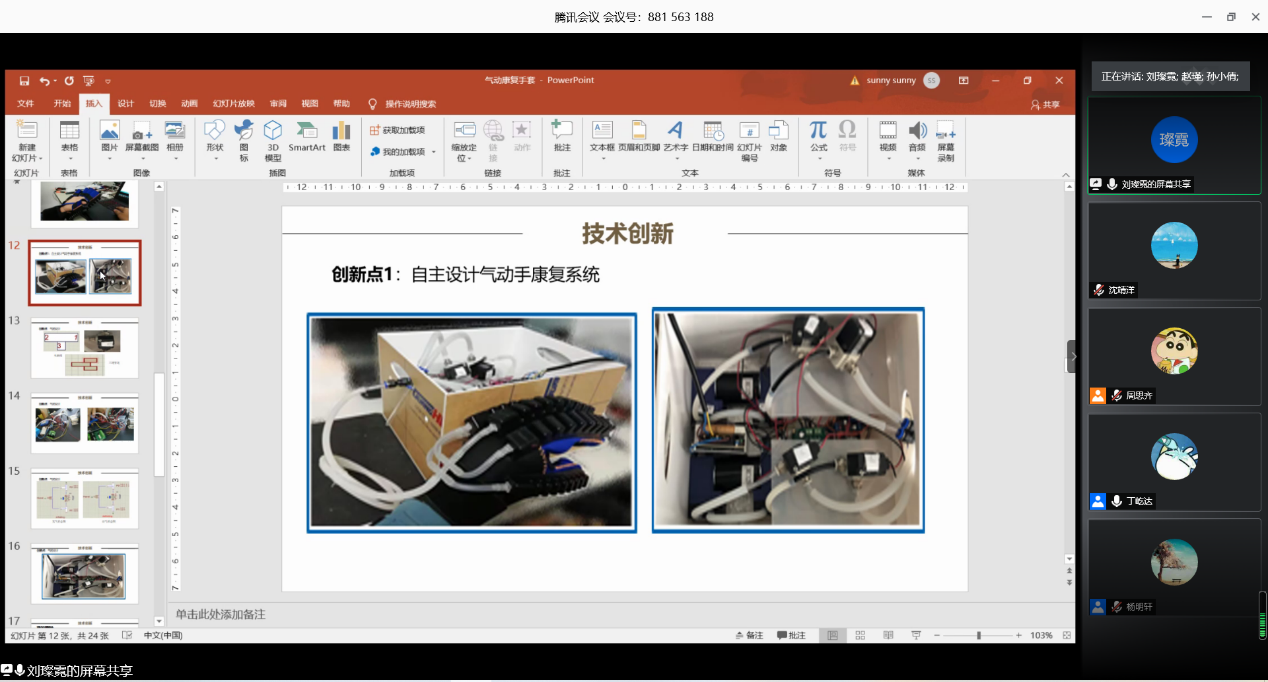Screen dimensions: 1268x682
Task: Adjust the zoom slider in status bar
Action: click(978, 635)
